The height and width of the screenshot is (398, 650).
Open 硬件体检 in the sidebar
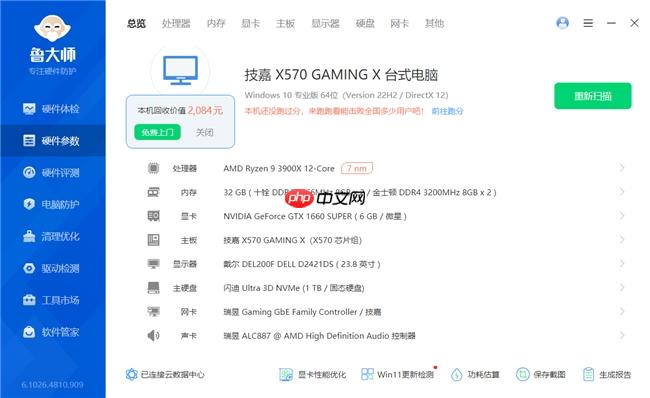52,109
